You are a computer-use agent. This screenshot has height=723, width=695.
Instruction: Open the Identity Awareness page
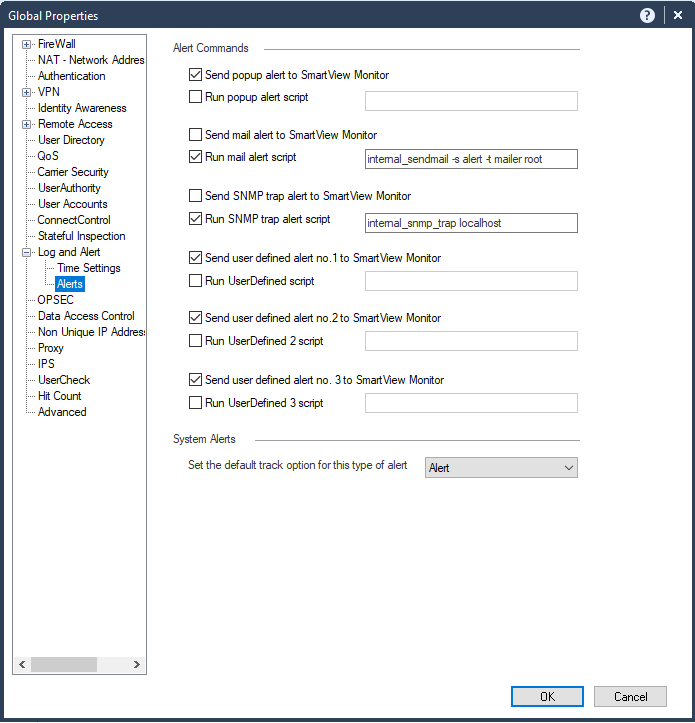click(x=82, y=108)
